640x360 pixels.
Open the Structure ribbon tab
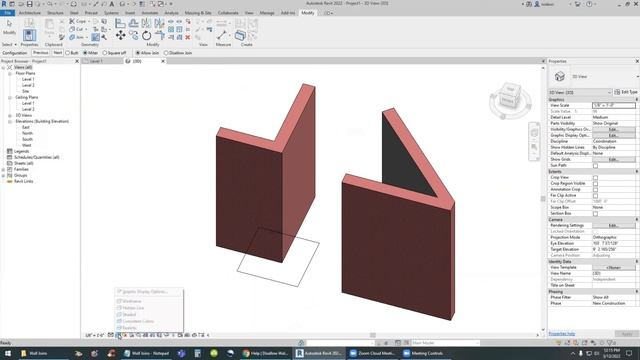[x=55, y=13]
